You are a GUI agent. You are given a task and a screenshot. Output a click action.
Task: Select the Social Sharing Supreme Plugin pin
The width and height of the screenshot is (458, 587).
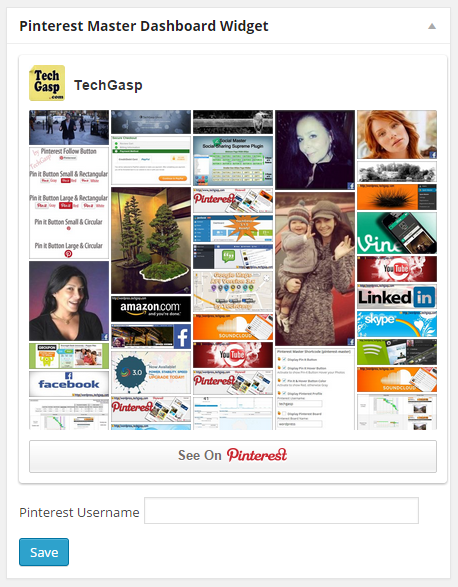point(233,161)
